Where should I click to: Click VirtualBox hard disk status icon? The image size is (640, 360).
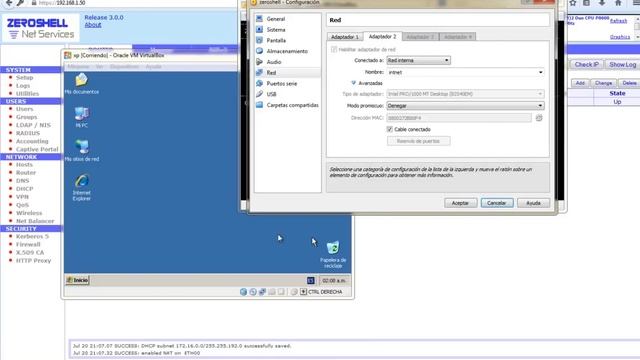243,292
